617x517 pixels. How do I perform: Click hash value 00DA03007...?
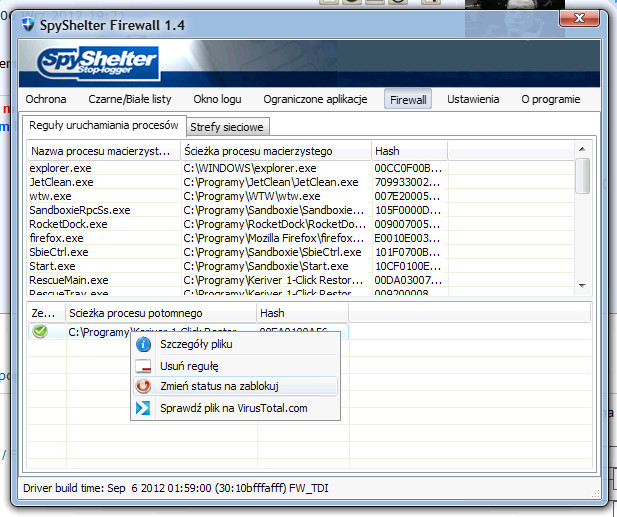pyautogui.click(x=408, y=280)
